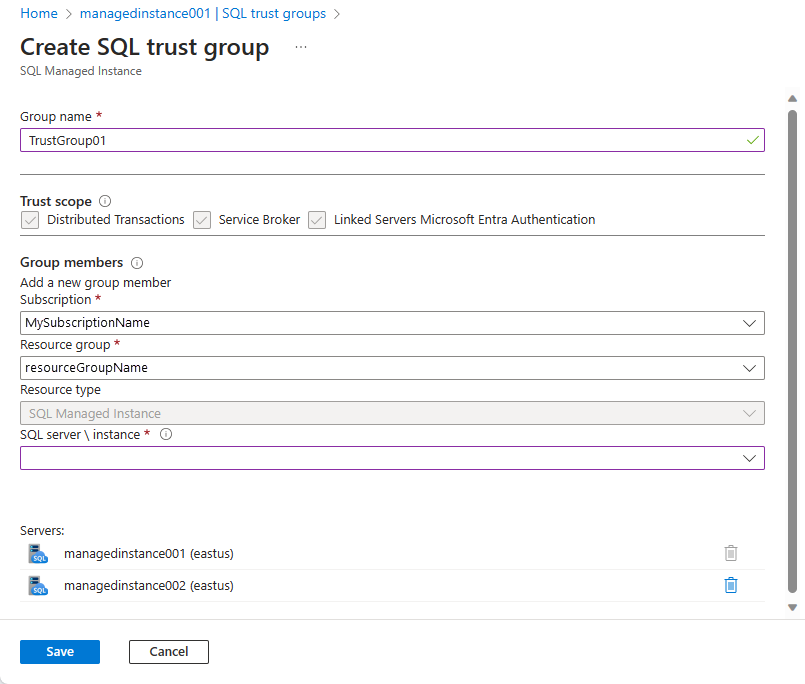Click the Trust scope info icon
The image size is (805, 684).
coord(105,201)
